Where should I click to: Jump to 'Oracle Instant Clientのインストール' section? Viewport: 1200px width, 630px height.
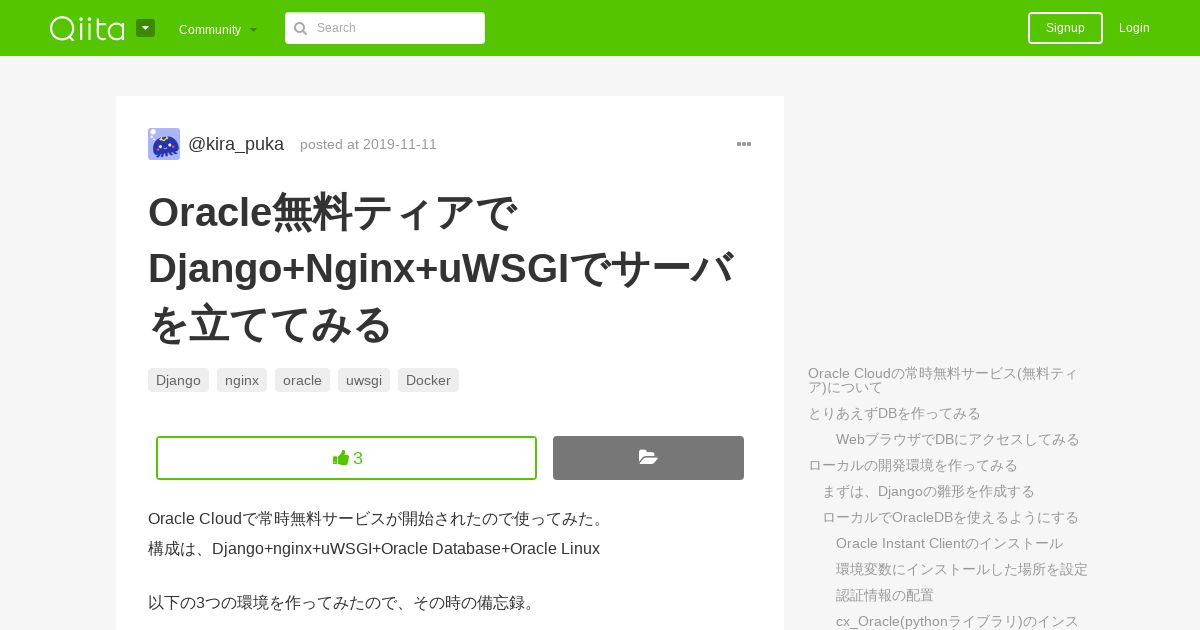click(x=949, y=543)
